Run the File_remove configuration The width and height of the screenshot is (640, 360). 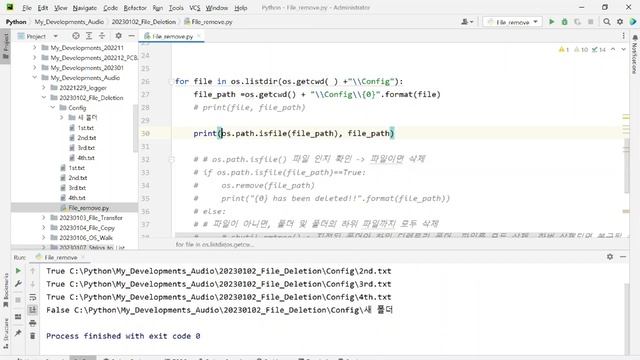click(551, 22)
